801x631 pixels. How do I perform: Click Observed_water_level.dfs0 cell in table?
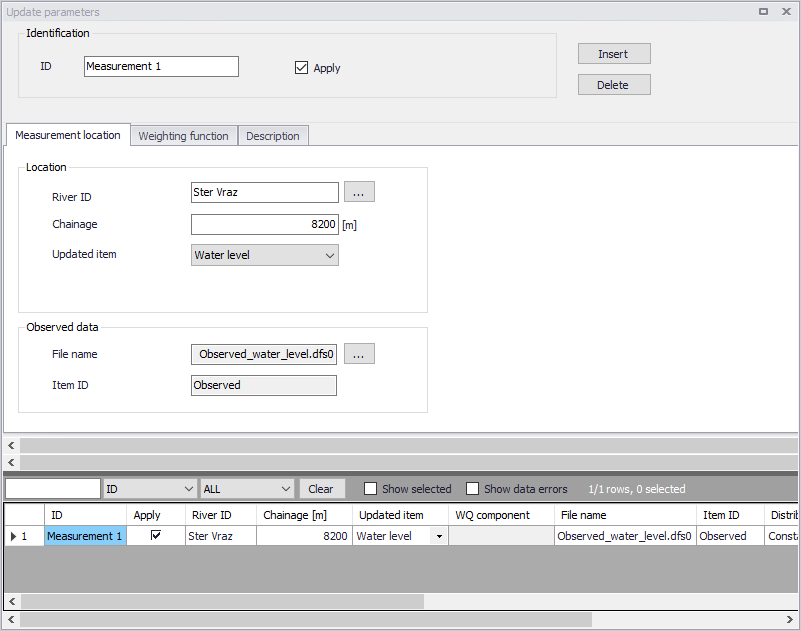point(625,536)
